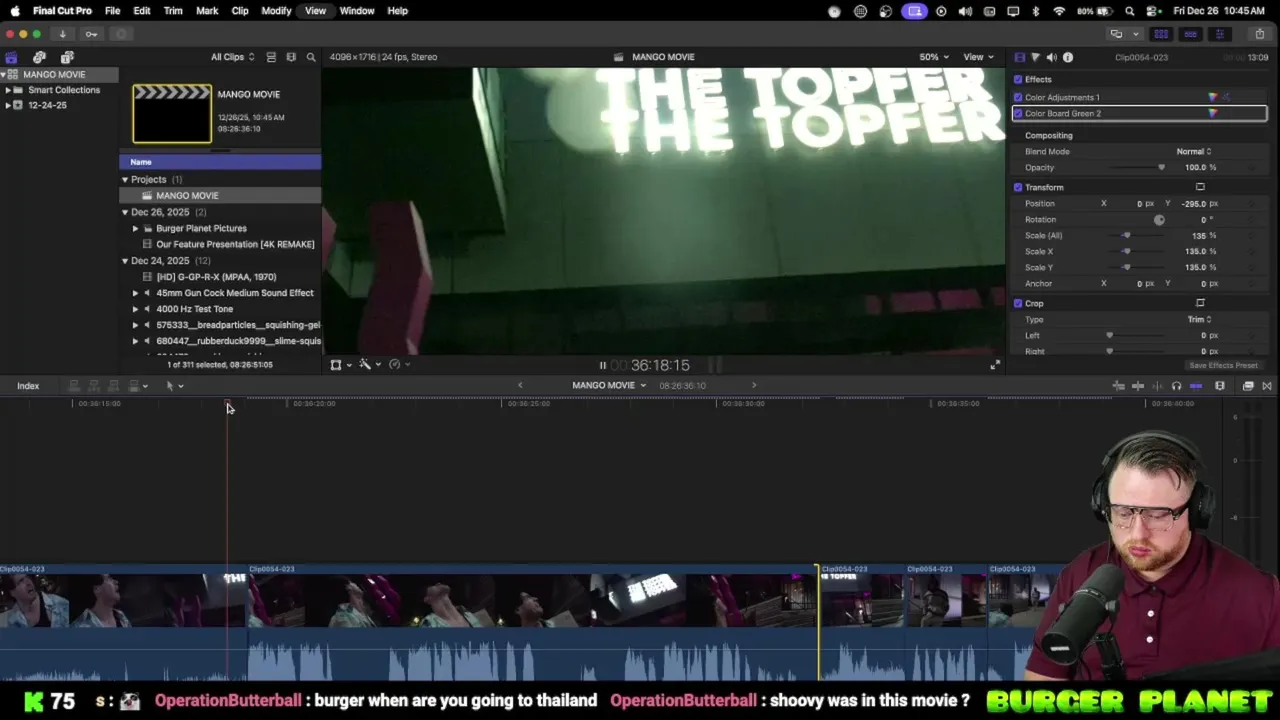The height and width of the screenshot is (720, 1280).
Task: Uncheck the Crop checkbox
Action: 1018,303
